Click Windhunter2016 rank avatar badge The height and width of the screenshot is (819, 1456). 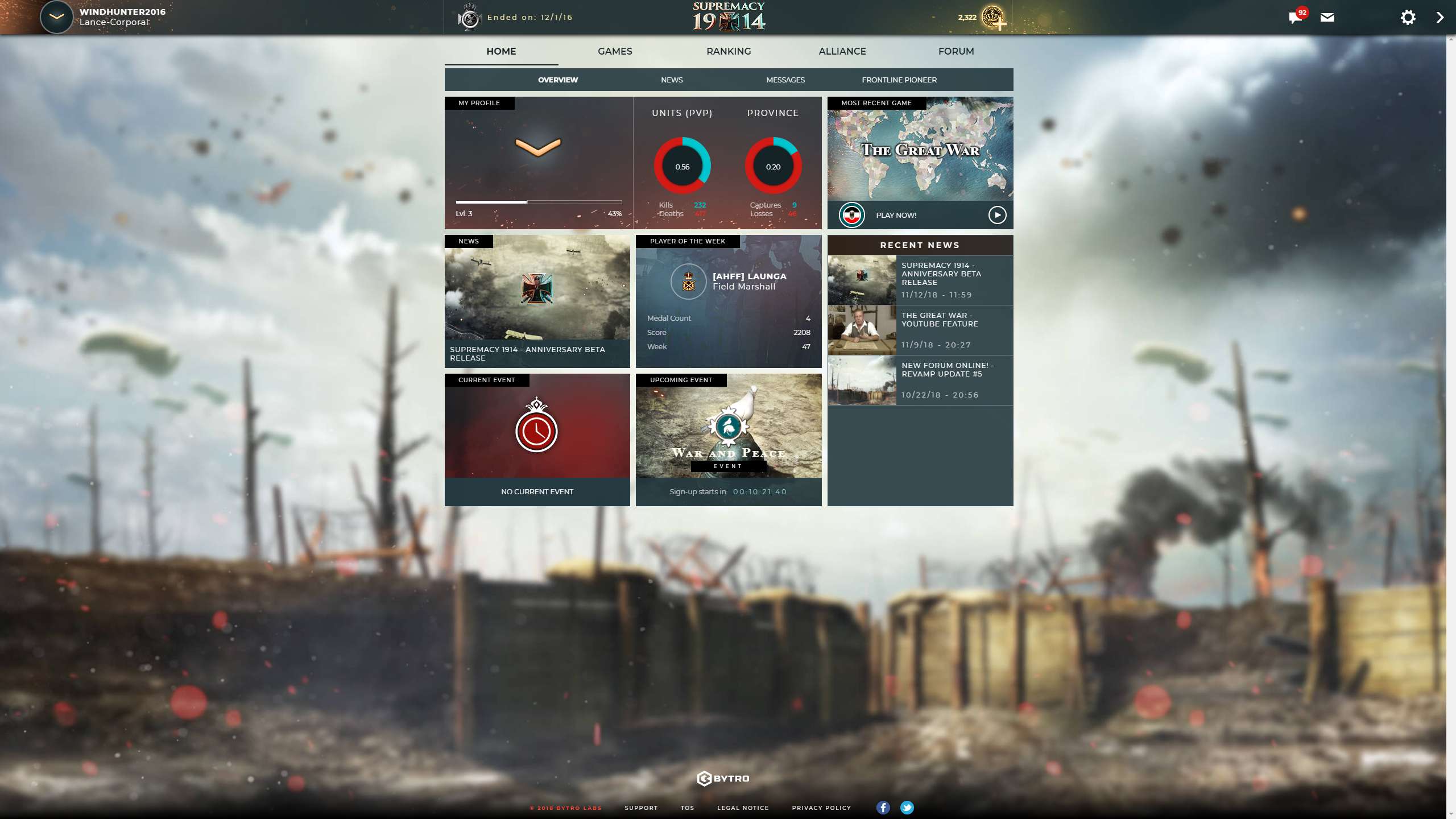pyautogui.click(x=56, y=17)
